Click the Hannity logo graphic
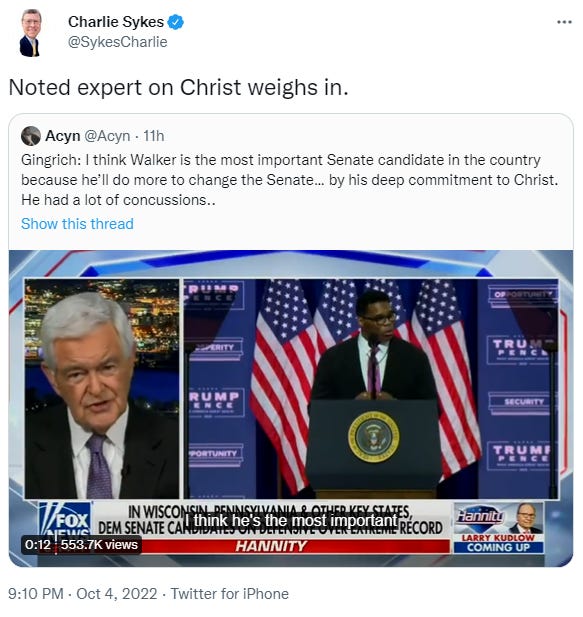583x617 pixels. point(480,515)
